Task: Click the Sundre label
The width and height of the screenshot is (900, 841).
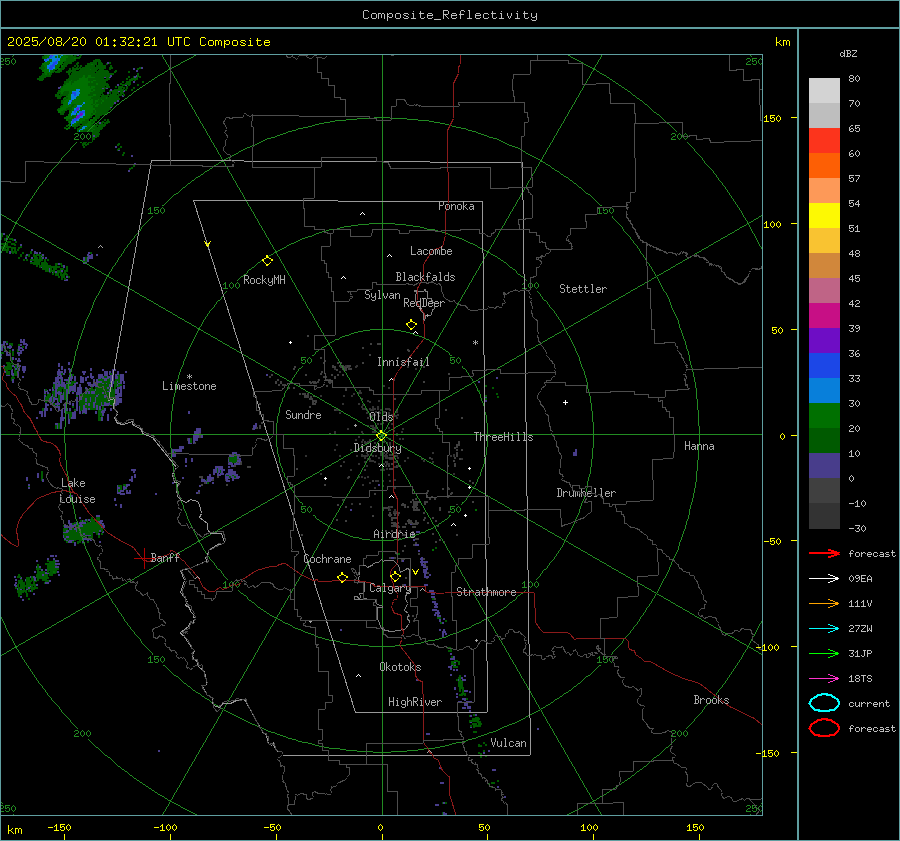Action: [303, 414]
